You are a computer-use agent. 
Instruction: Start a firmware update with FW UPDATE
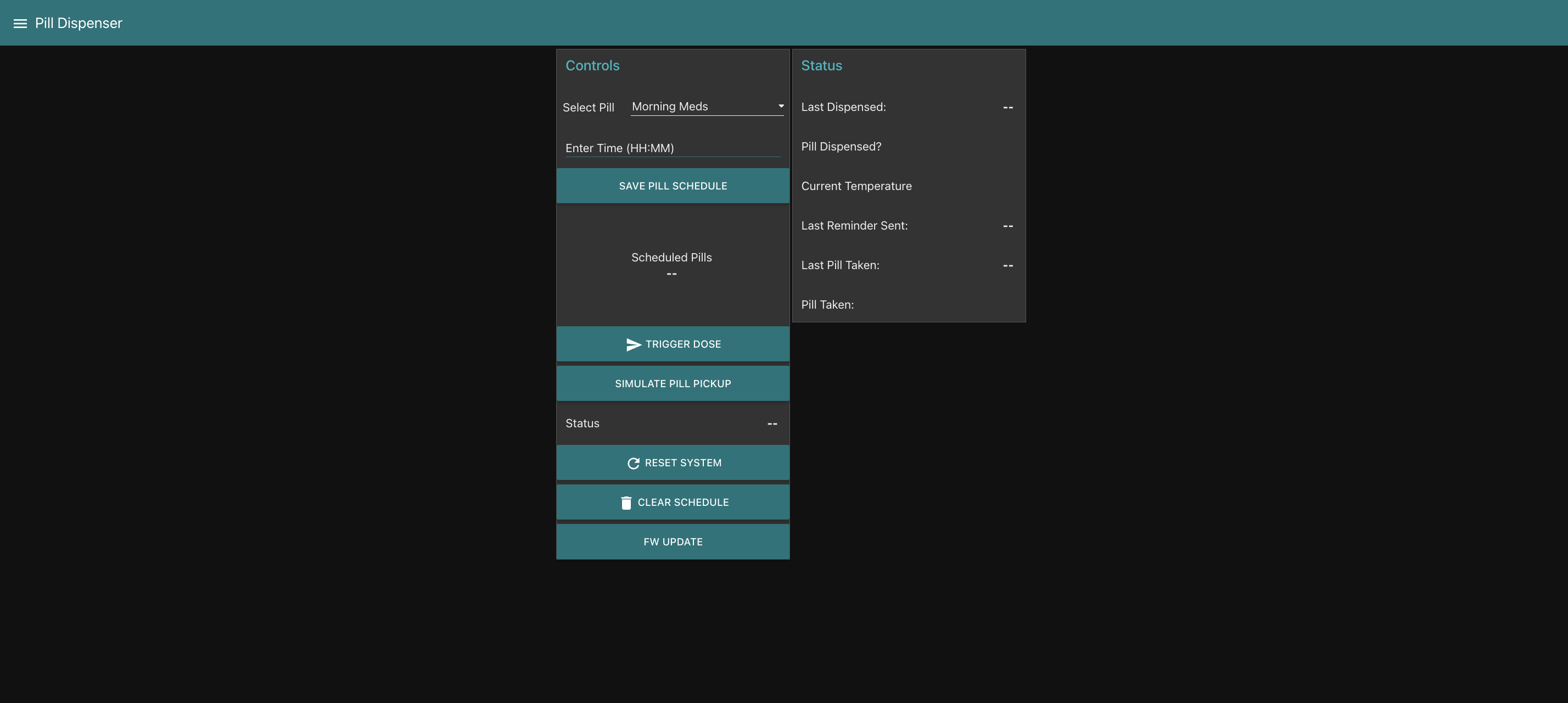point(673,541)
